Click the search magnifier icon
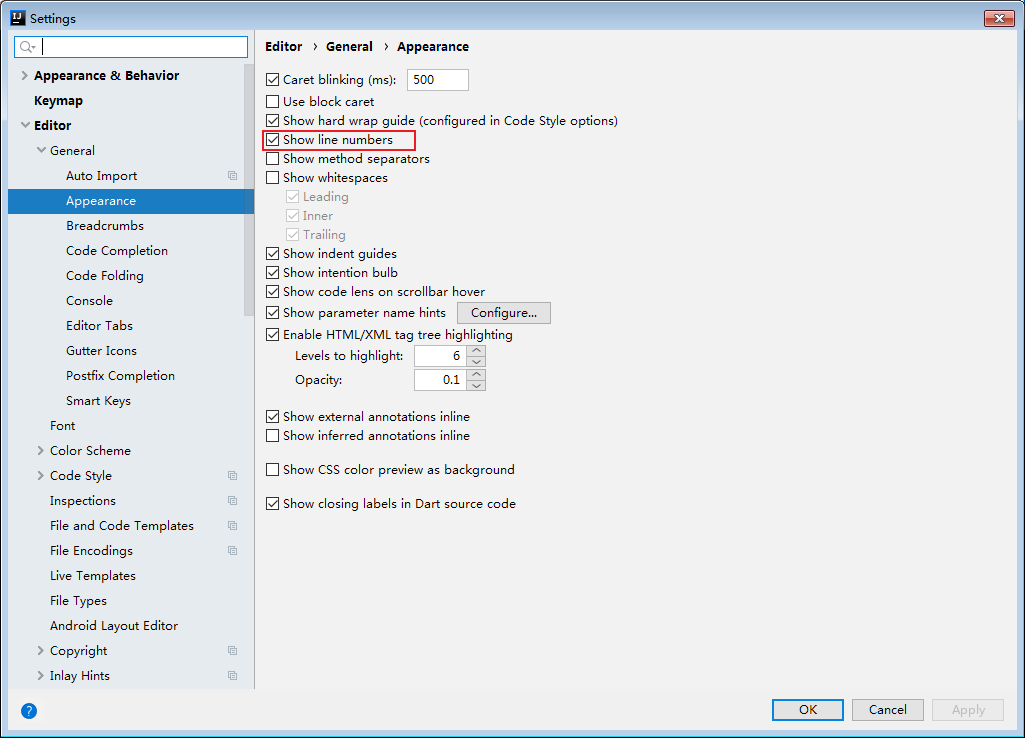Viewport: 1025px width, 738px height. click(x=26, y=46)
